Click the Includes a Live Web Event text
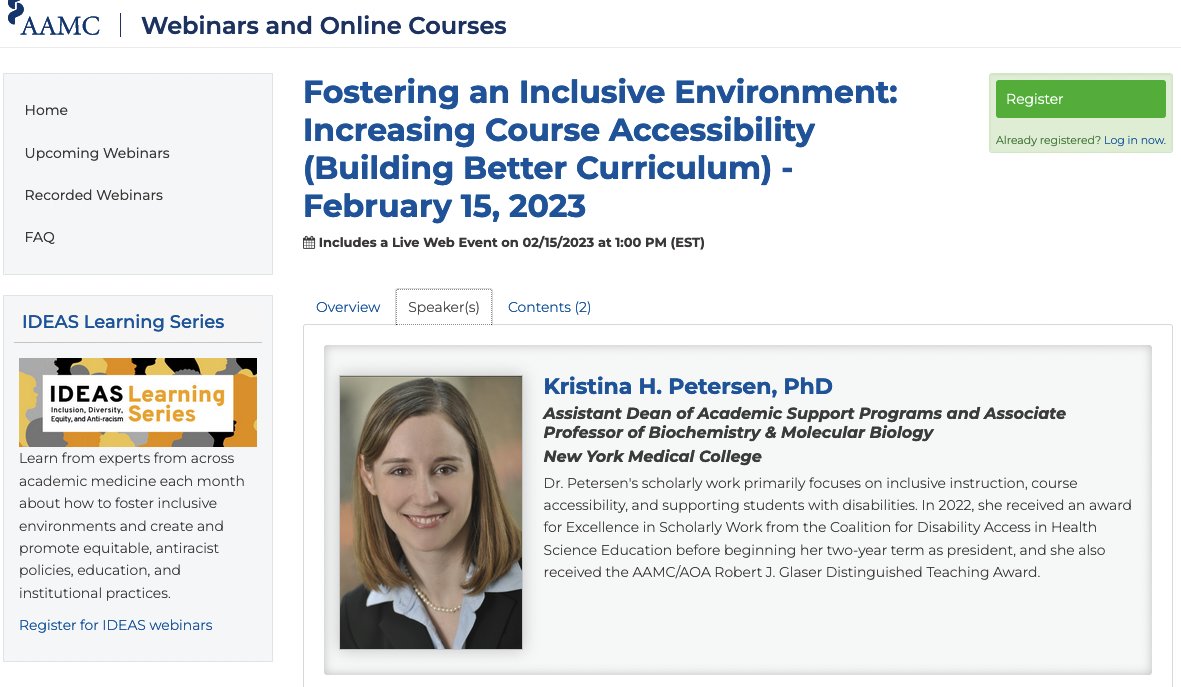1181x687 pixels. 511,243
